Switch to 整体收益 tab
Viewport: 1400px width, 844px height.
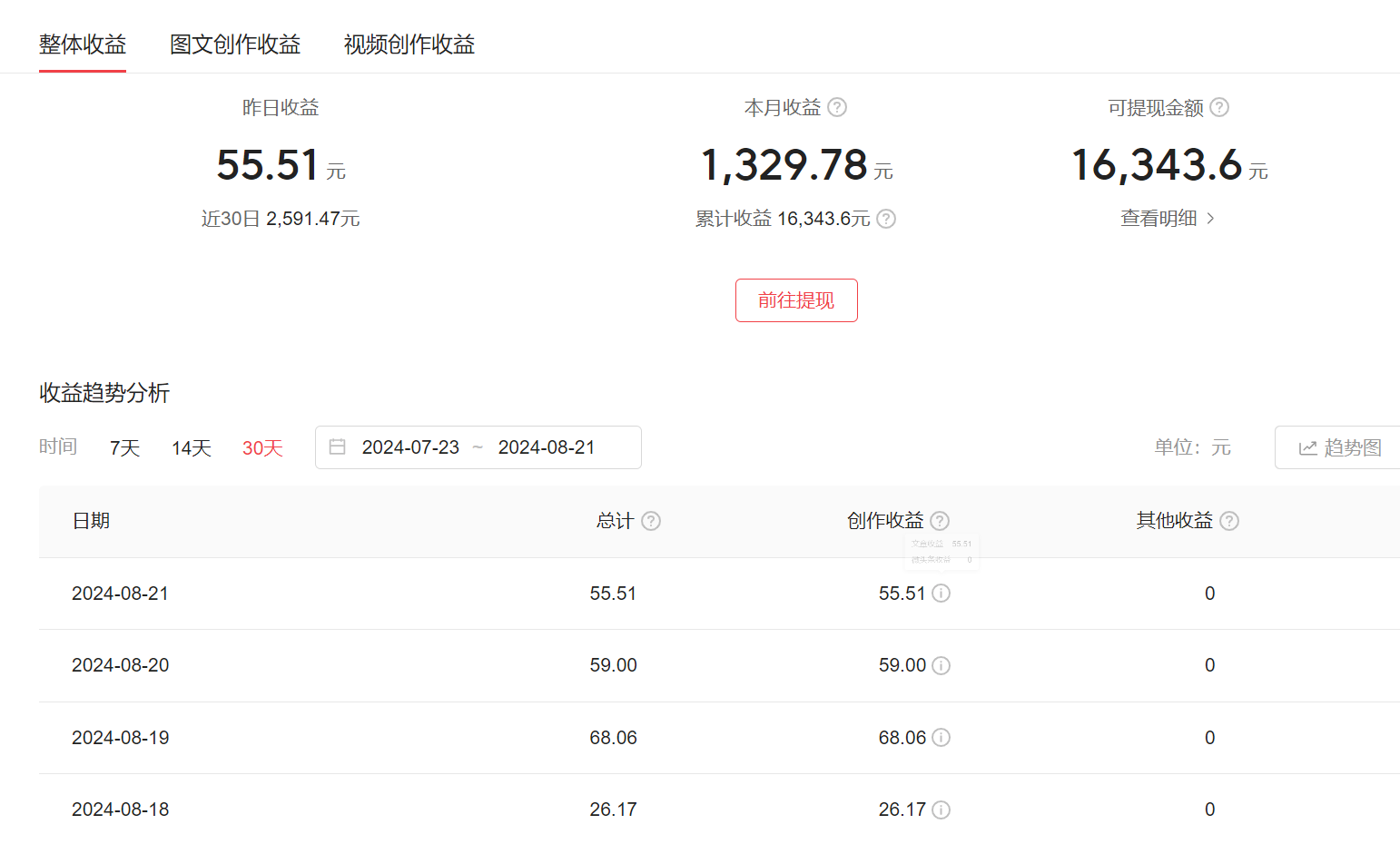83,44
